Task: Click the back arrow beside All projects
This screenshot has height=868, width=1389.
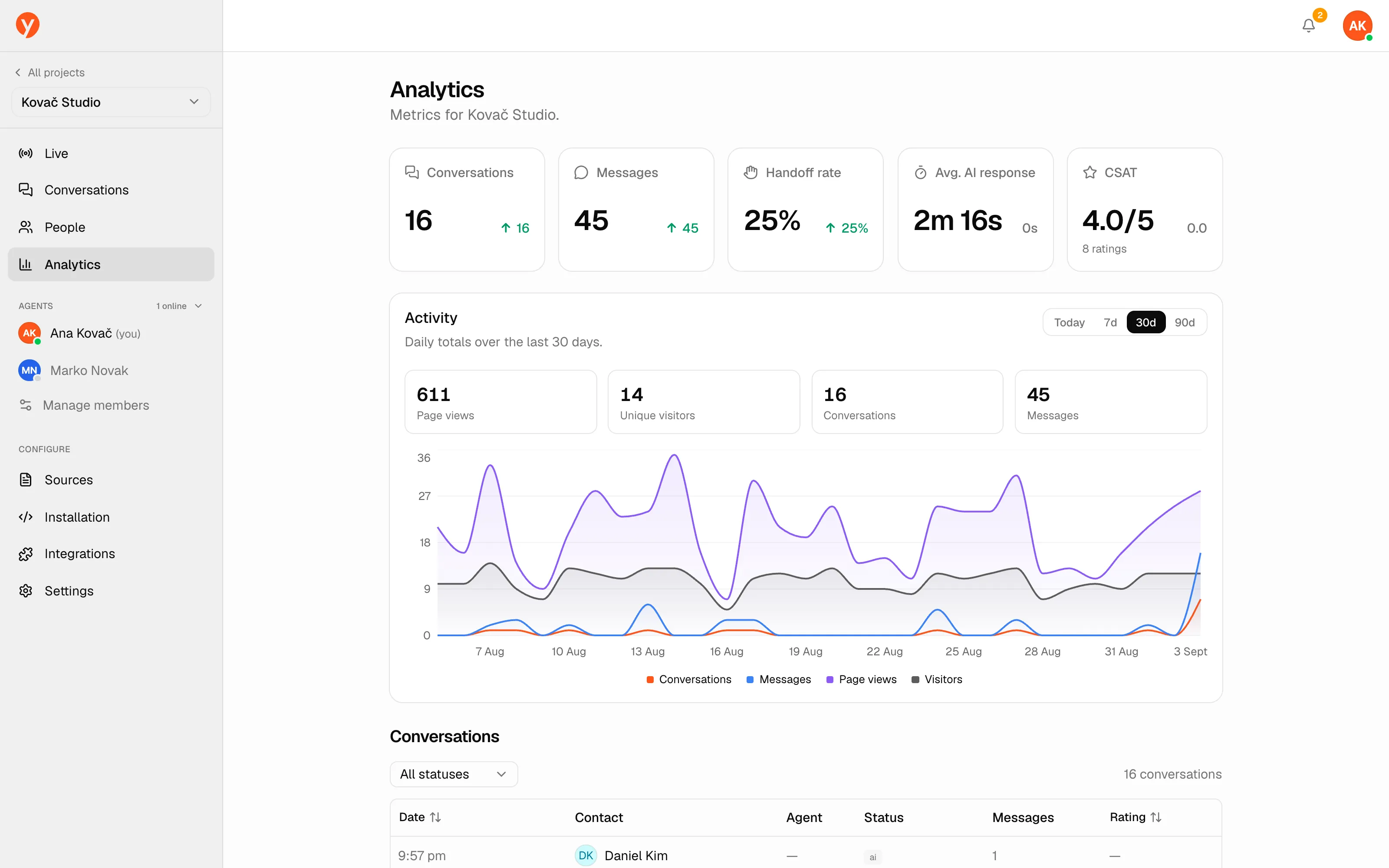Action: [x=18, y=72]
